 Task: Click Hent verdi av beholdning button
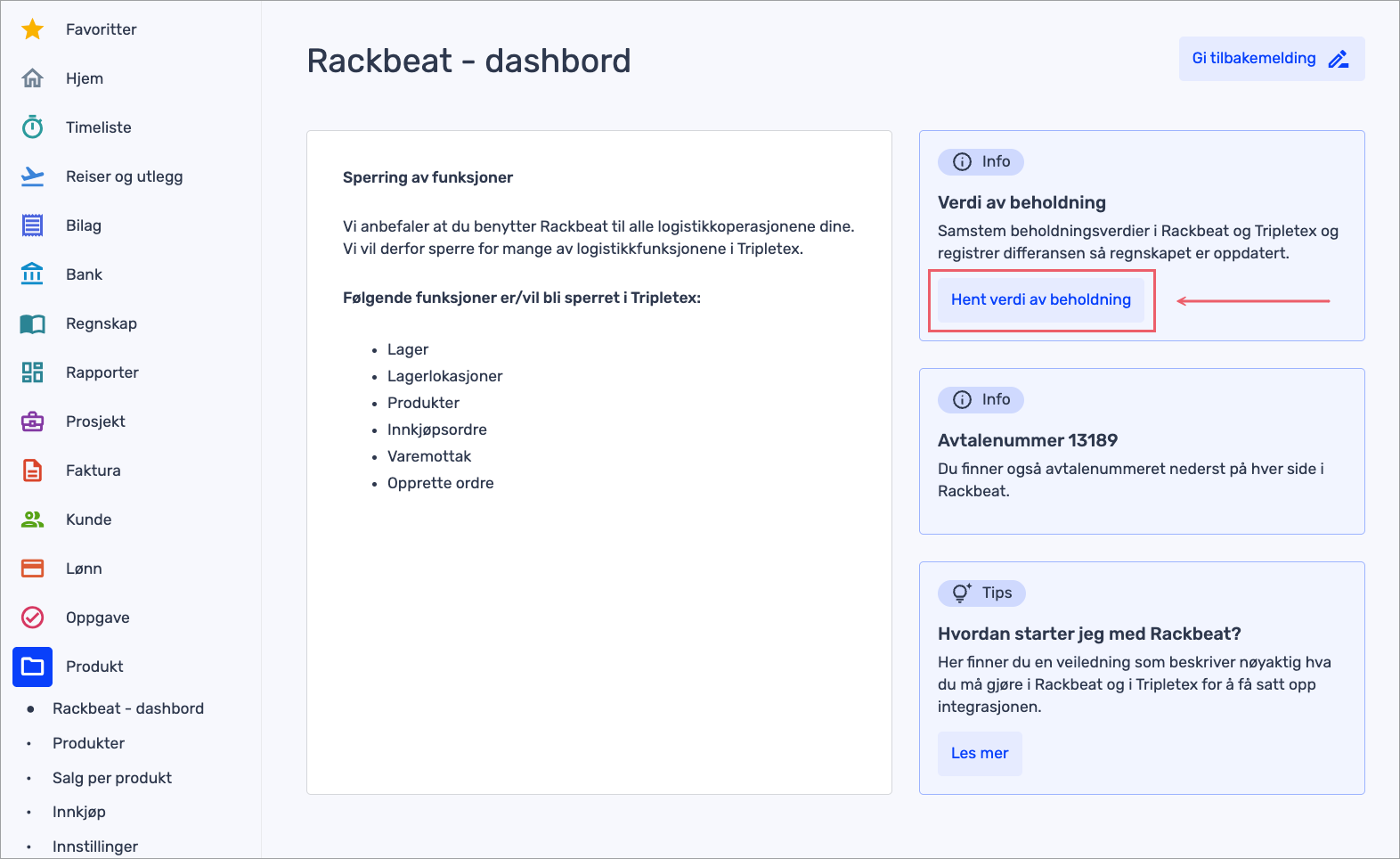coord(1041,300)
